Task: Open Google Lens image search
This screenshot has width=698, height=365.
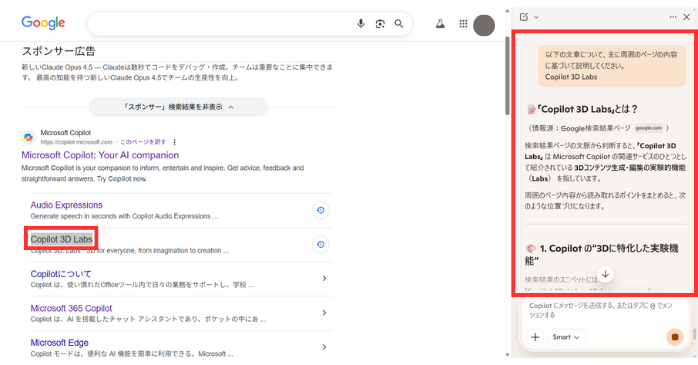Action: [380, 24]
